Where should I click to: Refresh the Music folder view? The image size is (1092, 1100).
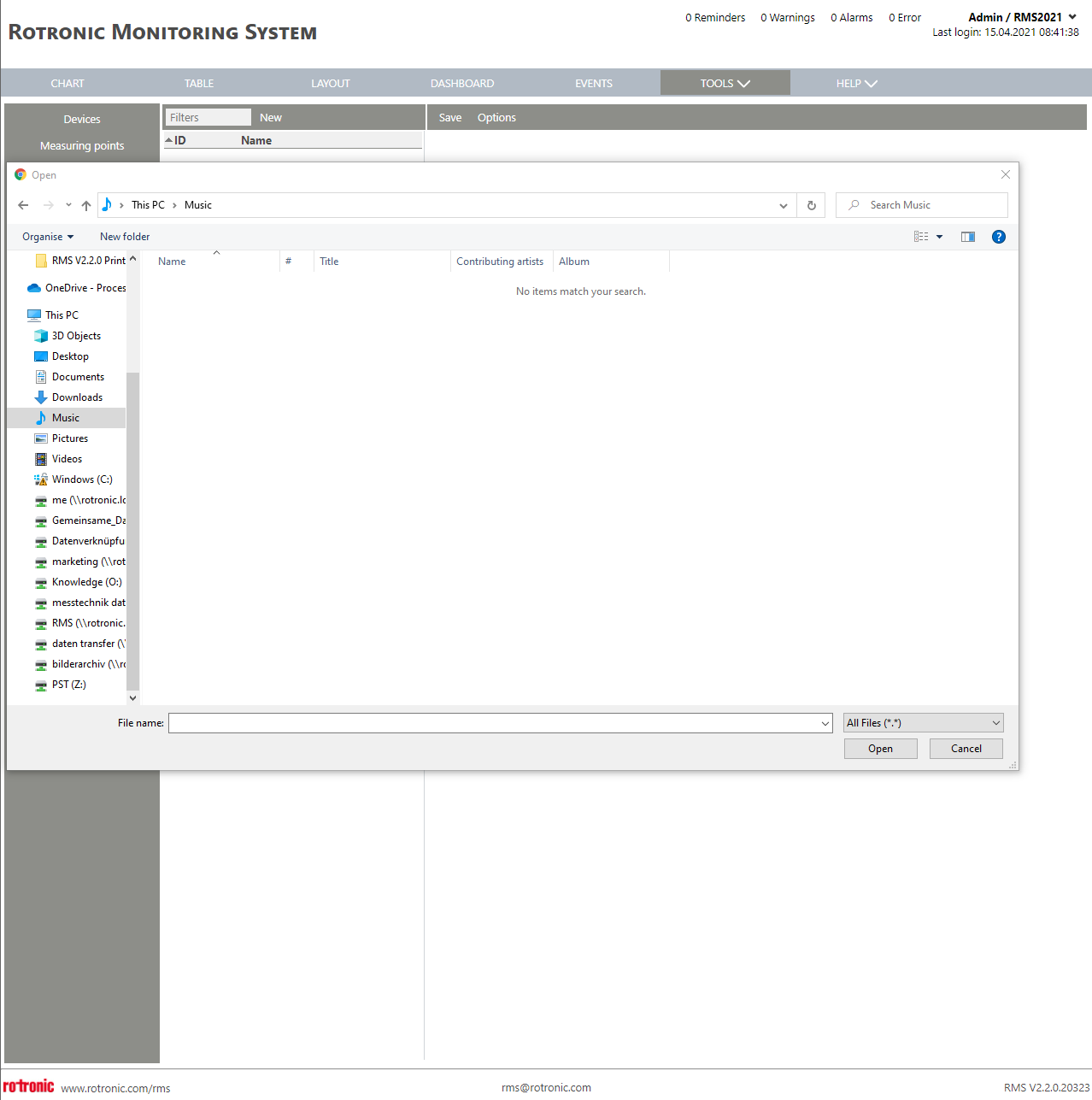[x=812, y=205]
